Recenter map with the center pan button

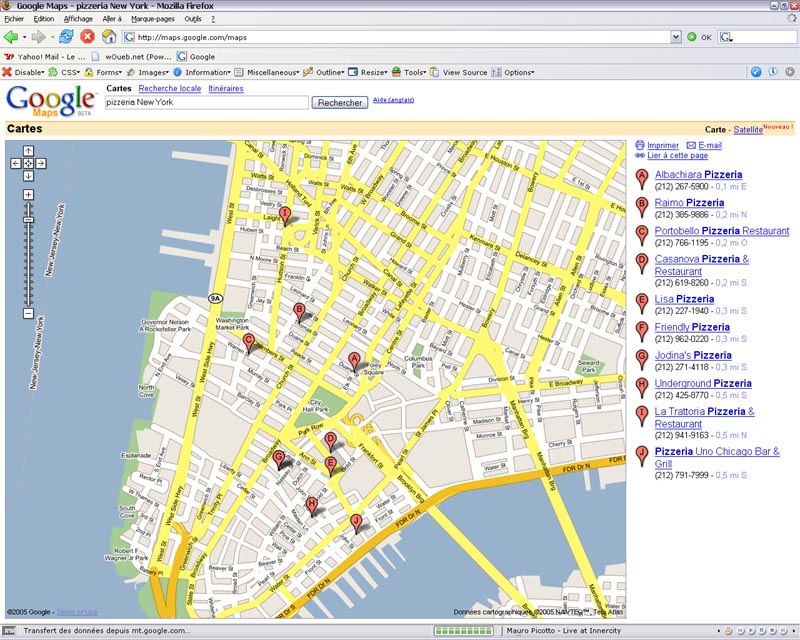click(x=29, y=163)
